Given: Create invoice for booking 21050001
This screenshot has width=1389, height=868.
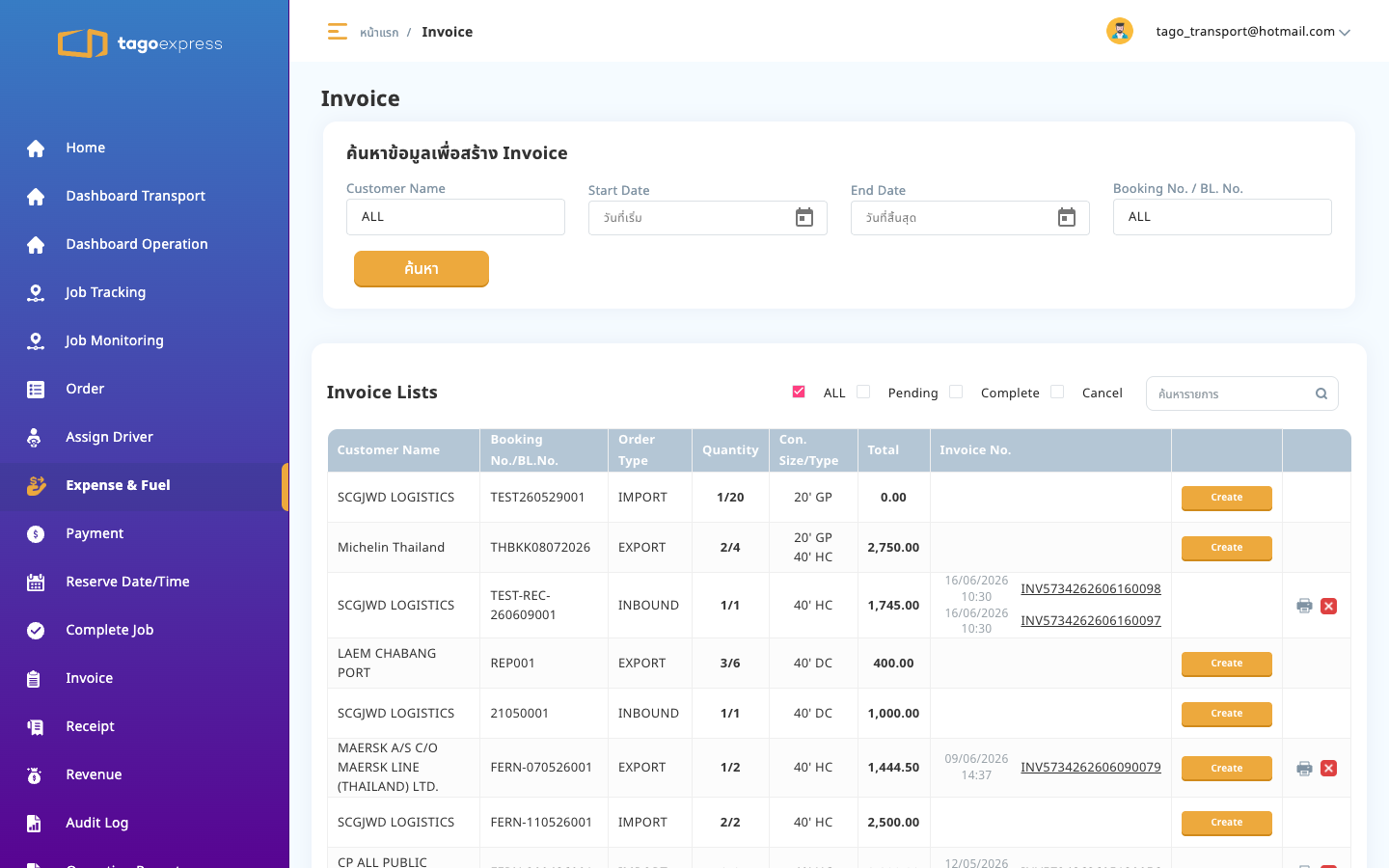Looking at the screenshot, I should [x=1227, y=714].
